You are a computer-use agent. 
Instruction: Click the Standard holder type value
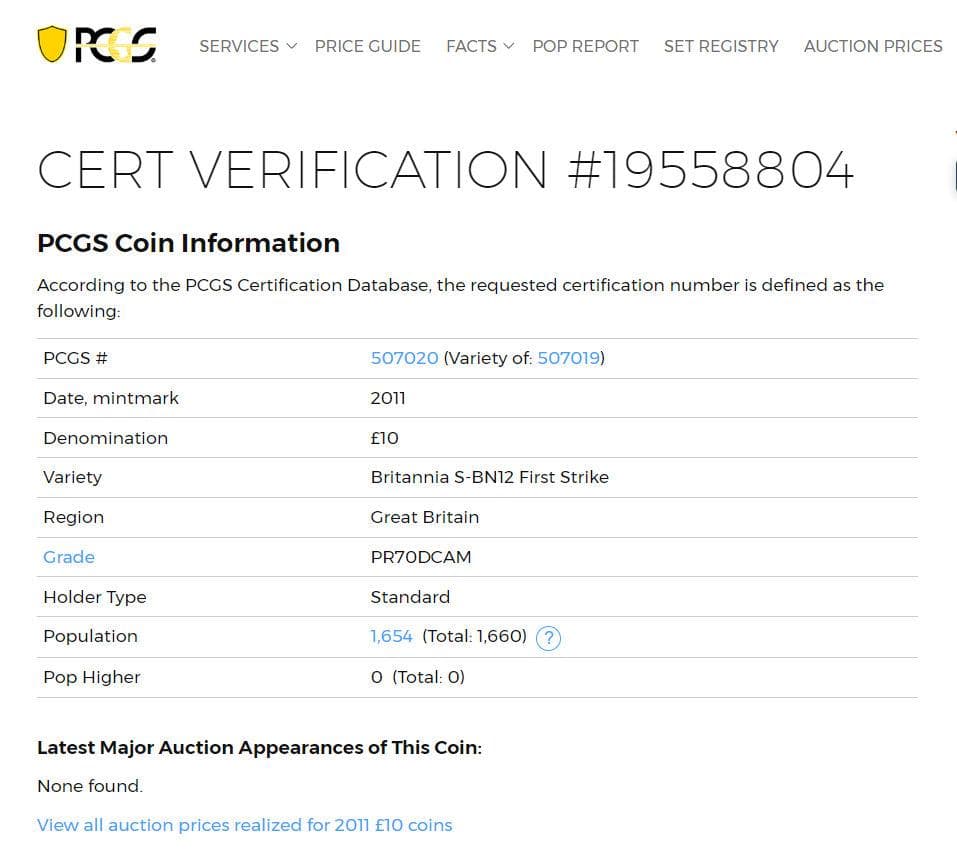point(410,597)
